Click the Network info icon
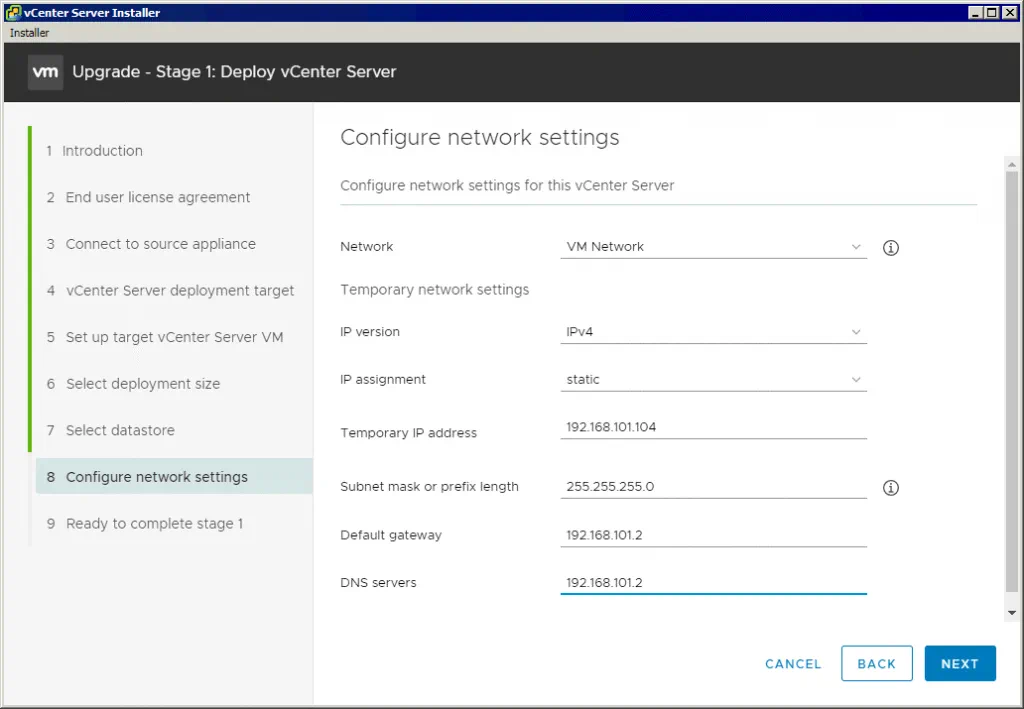The width and height of the screenshot is (1024, 709). tap(890, 247)
